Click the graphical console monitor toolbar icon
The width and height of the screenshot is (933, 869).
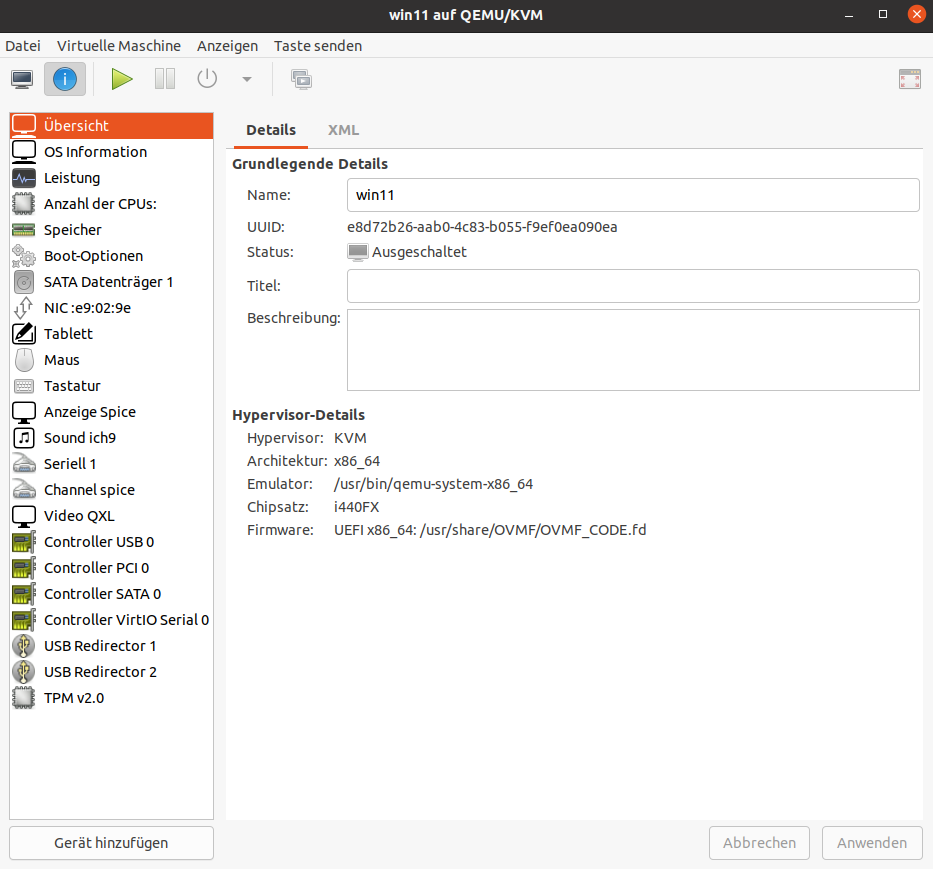click(x=22, y=79)
